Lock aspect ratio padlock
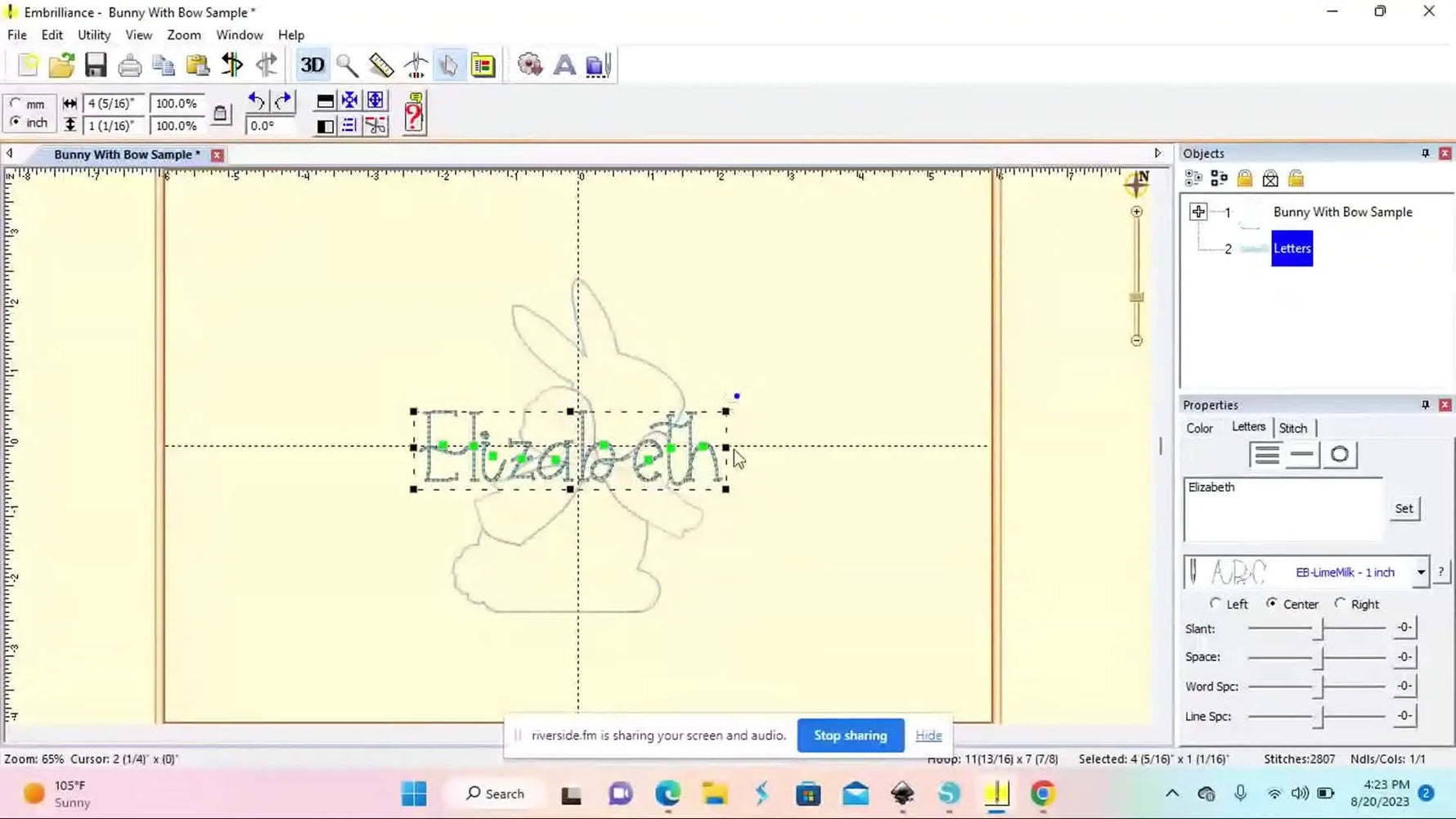The image size is (1456, 819). pos(220,114)
